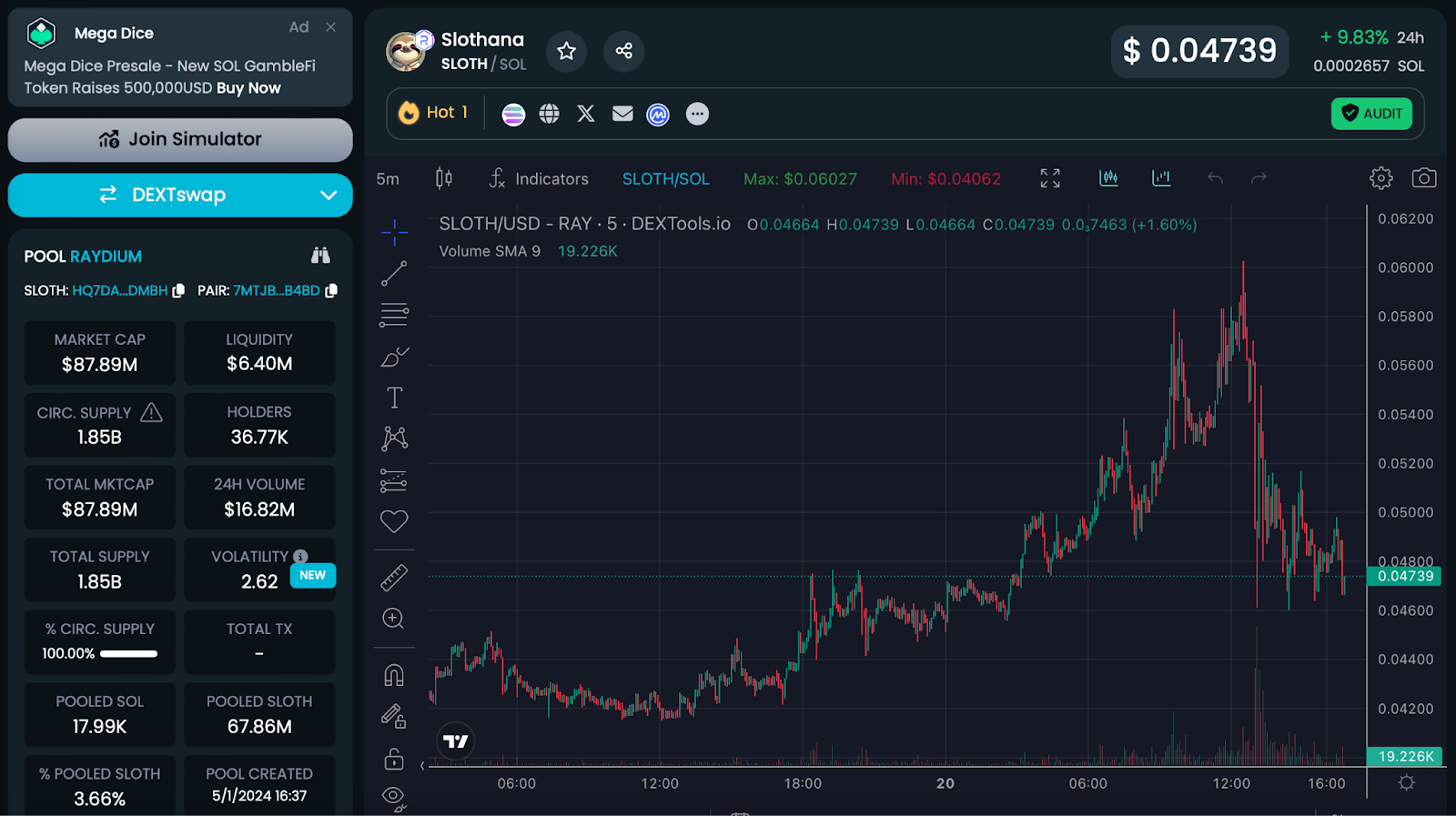Open SLOTH address HQ7DA...DMBH link
This screenshot has height=816, width=1456.
pos(119,291)
